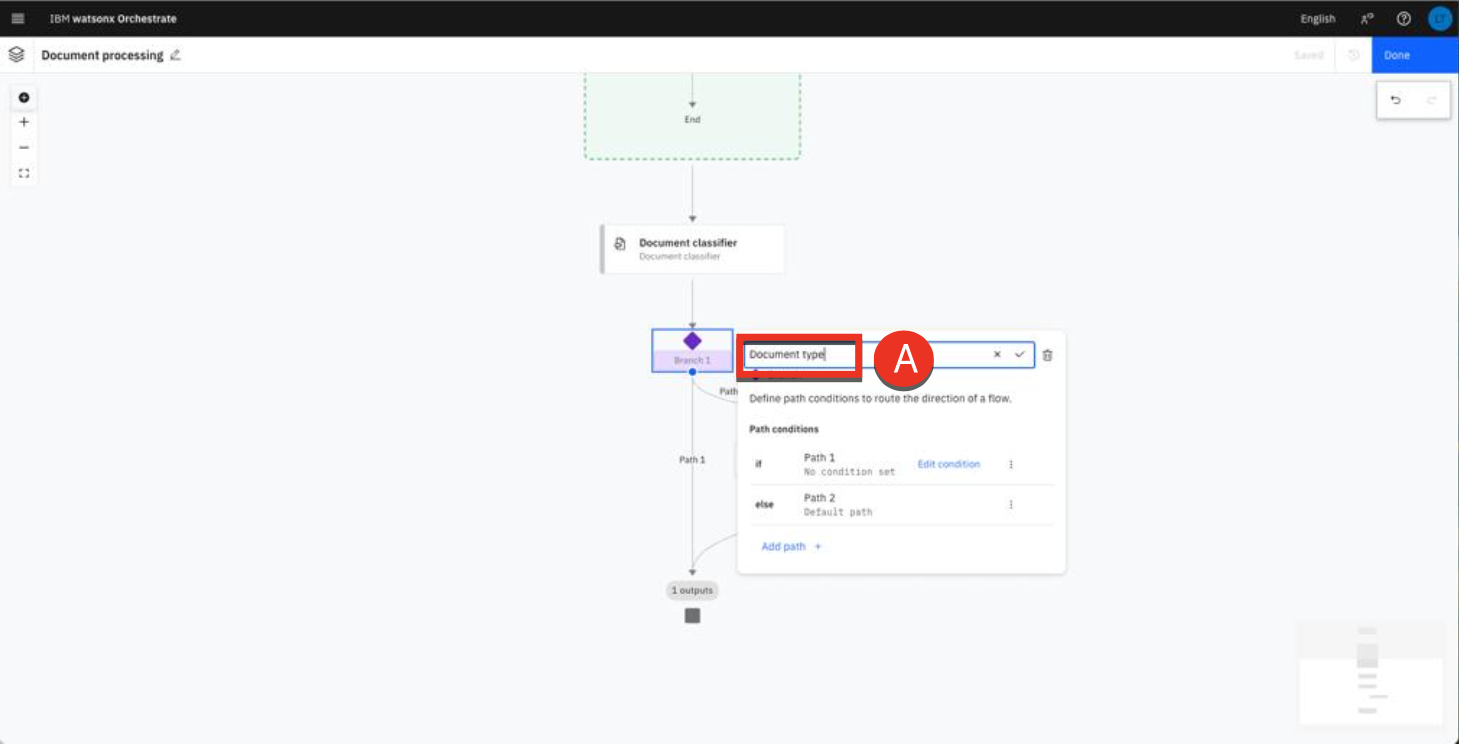Click the zoom in plus button

pyautogui.click(x=24, y=122)
